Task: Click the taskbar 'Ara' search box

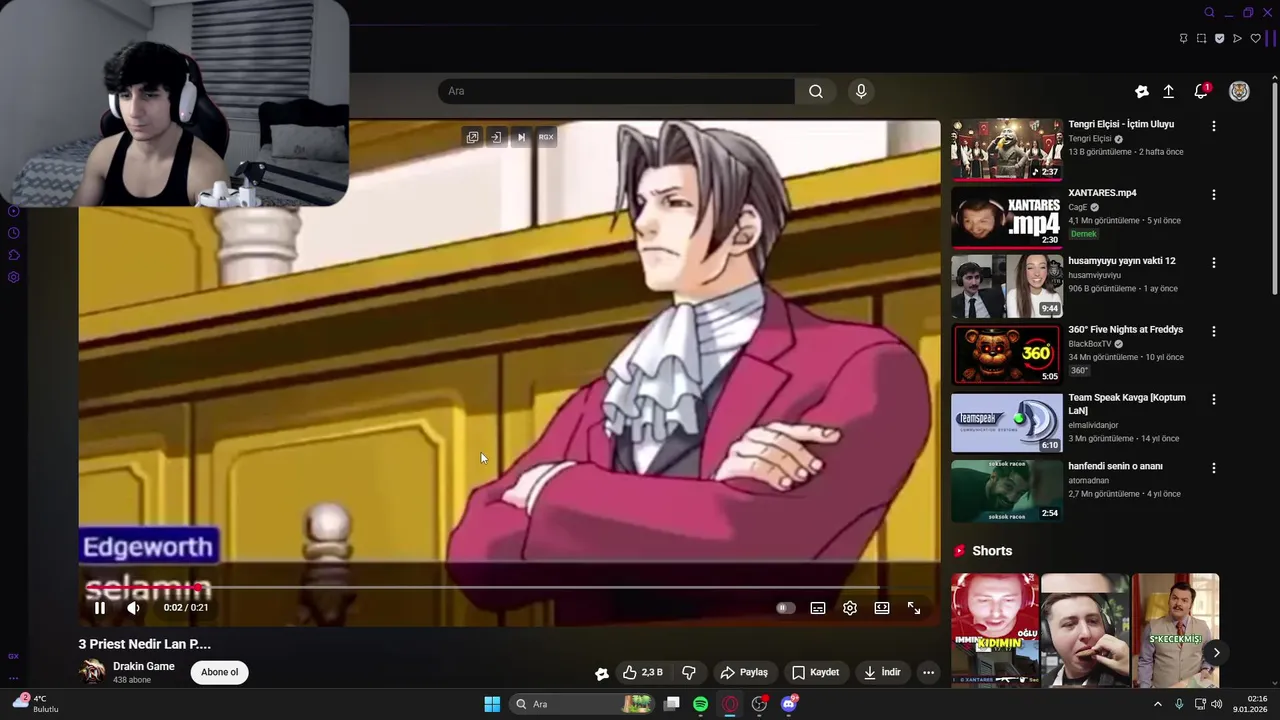Action: (x=583, y=704)
